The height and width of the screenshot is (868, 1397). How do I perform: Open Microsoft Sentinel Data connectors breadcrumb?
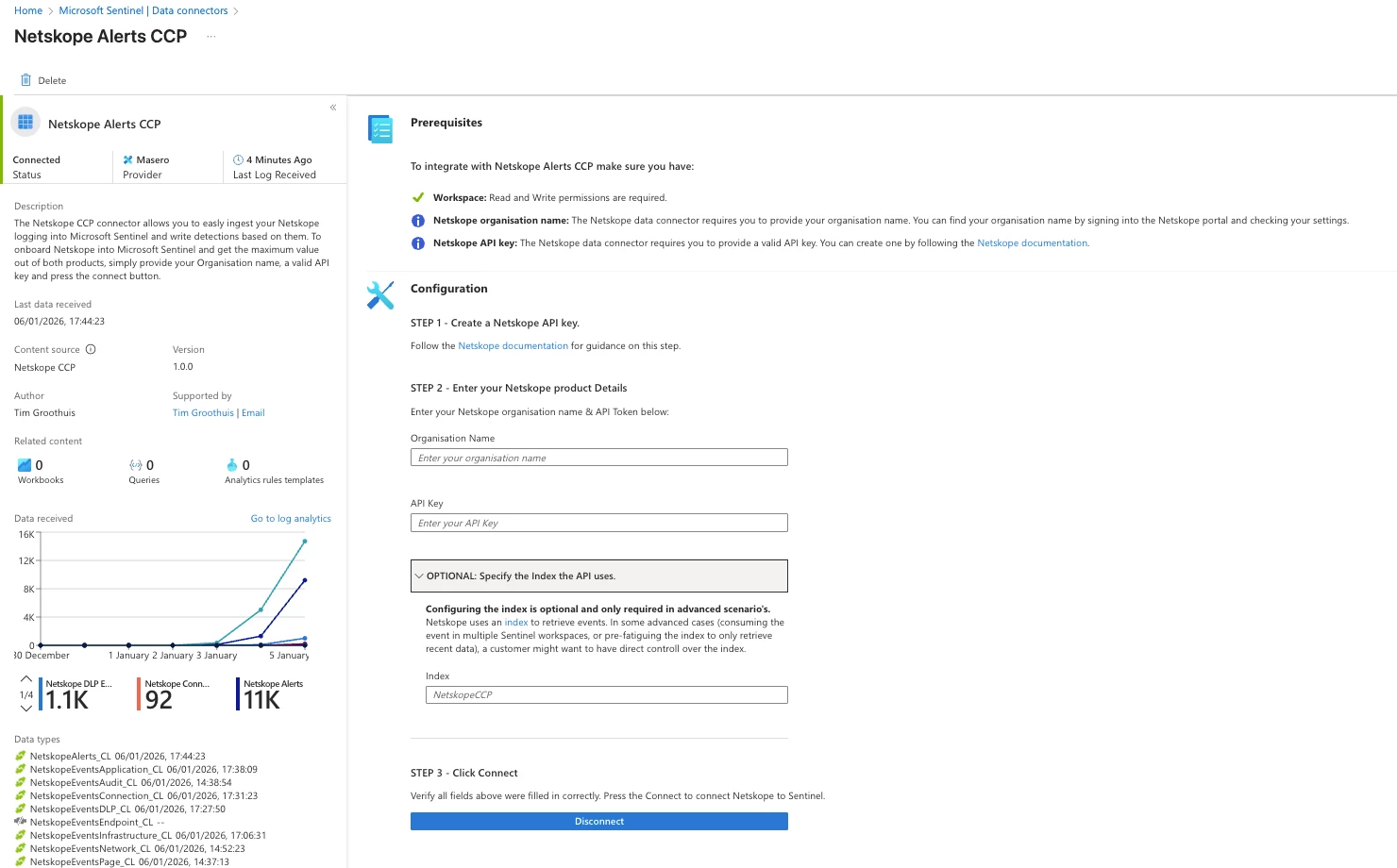[143, 10]
